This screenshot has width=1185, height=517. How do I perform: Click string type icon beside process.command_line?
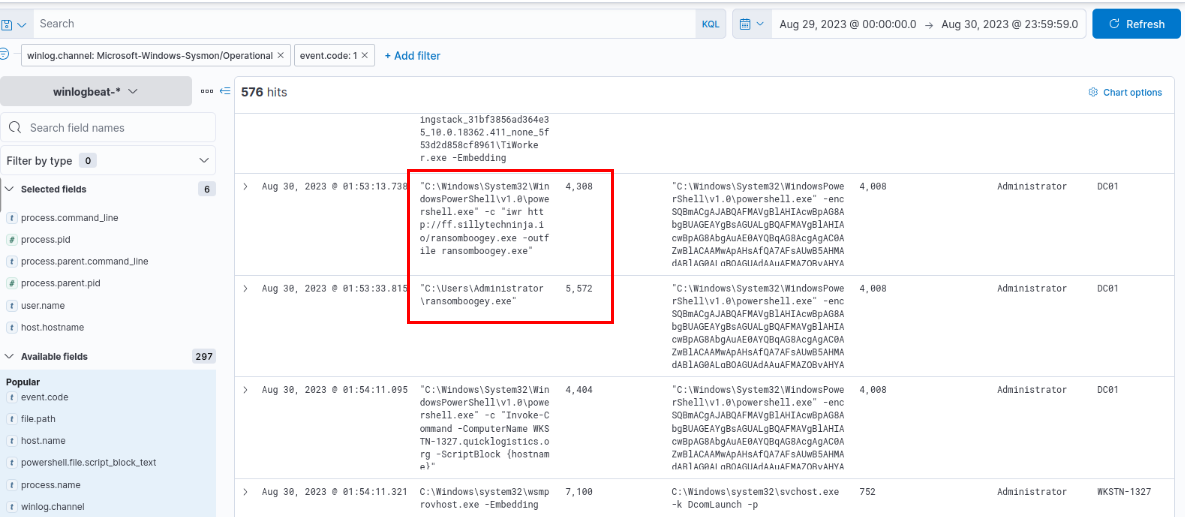point(11,218)
